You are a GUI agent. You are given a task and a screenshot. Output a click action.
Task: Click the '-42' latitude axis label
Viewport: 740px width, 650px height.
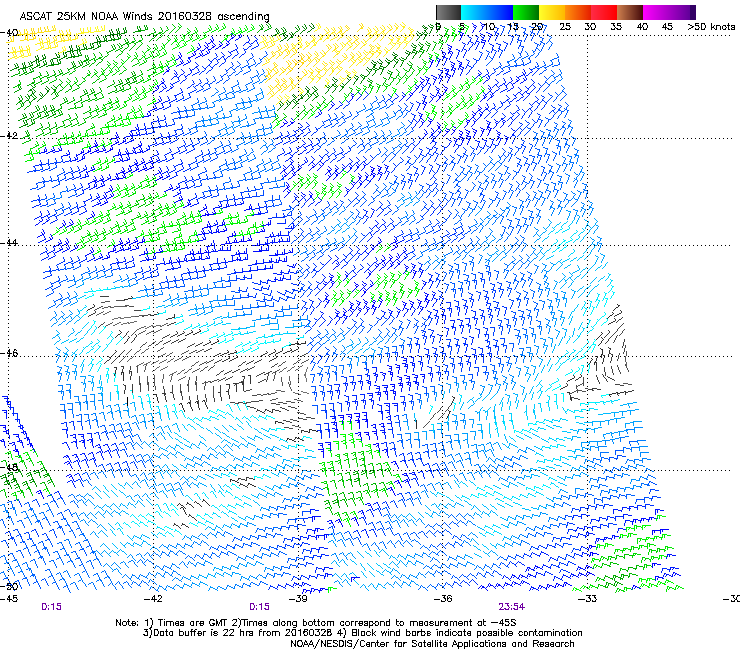9,135
